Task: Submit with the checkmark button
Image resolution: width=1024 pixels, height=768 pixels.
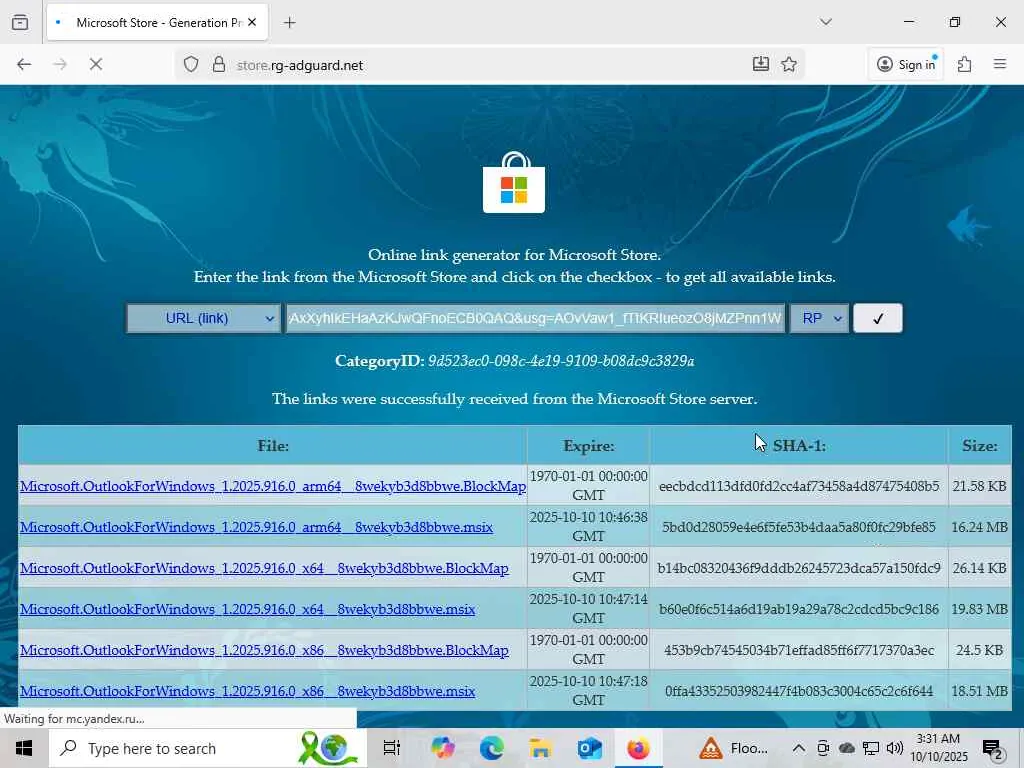Action: (x=878, y=318)
